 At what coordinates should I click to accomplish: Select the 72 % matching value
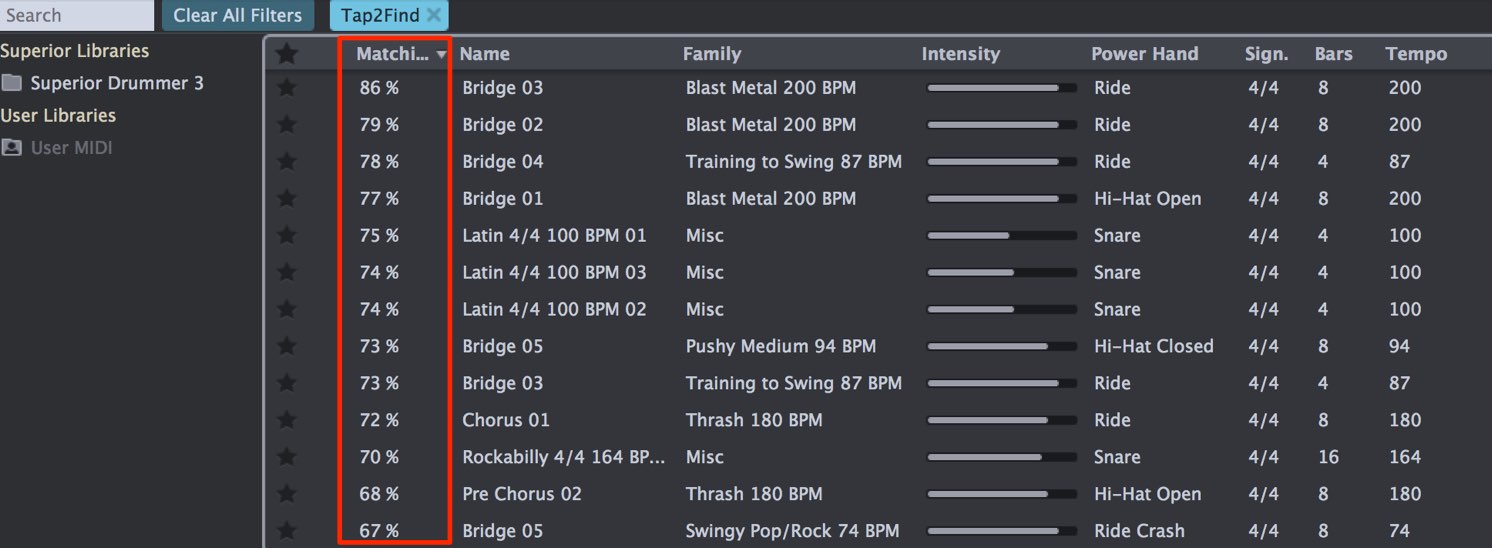click(x=379, y=421)
